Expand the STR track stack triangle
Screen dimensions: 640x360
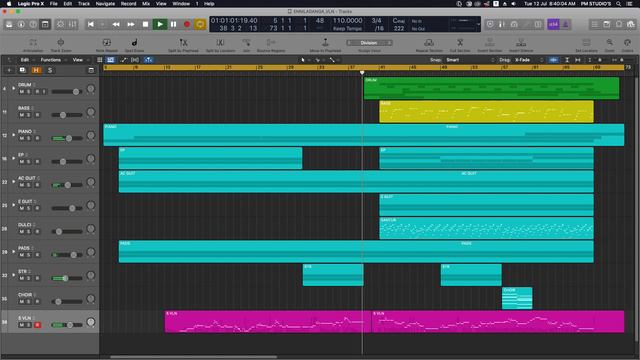tap(13, 275)
